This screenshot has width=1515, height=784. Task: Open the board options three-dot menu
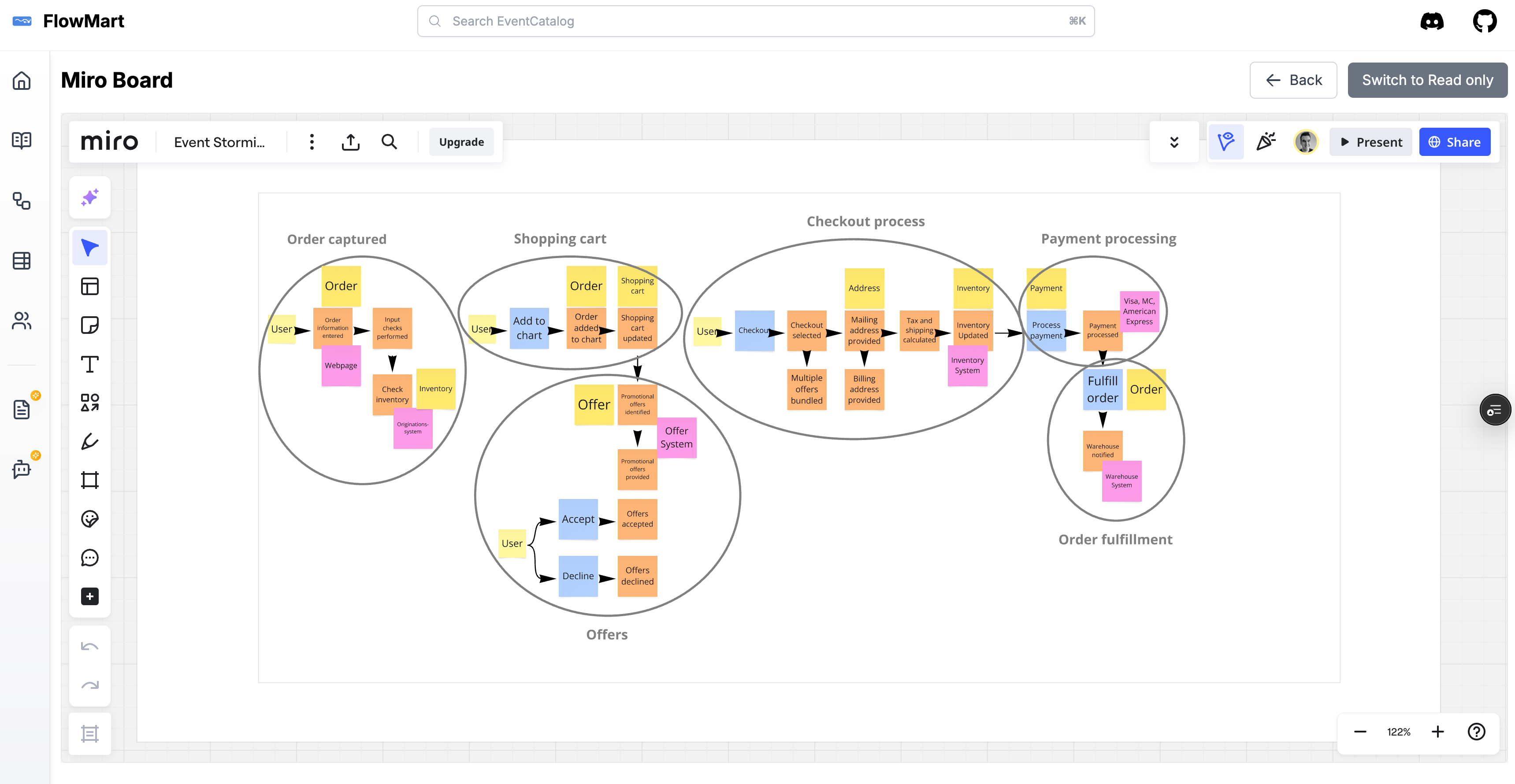[x=312, y=142]
